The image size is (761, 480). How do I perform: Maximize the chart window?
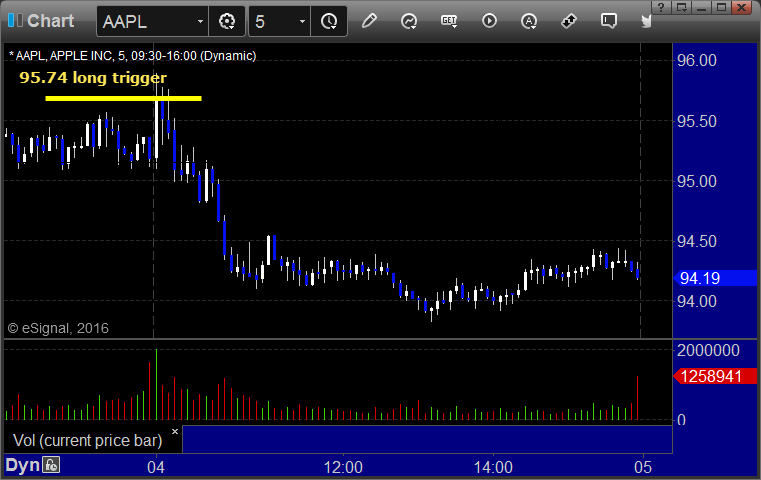(722, 7)
